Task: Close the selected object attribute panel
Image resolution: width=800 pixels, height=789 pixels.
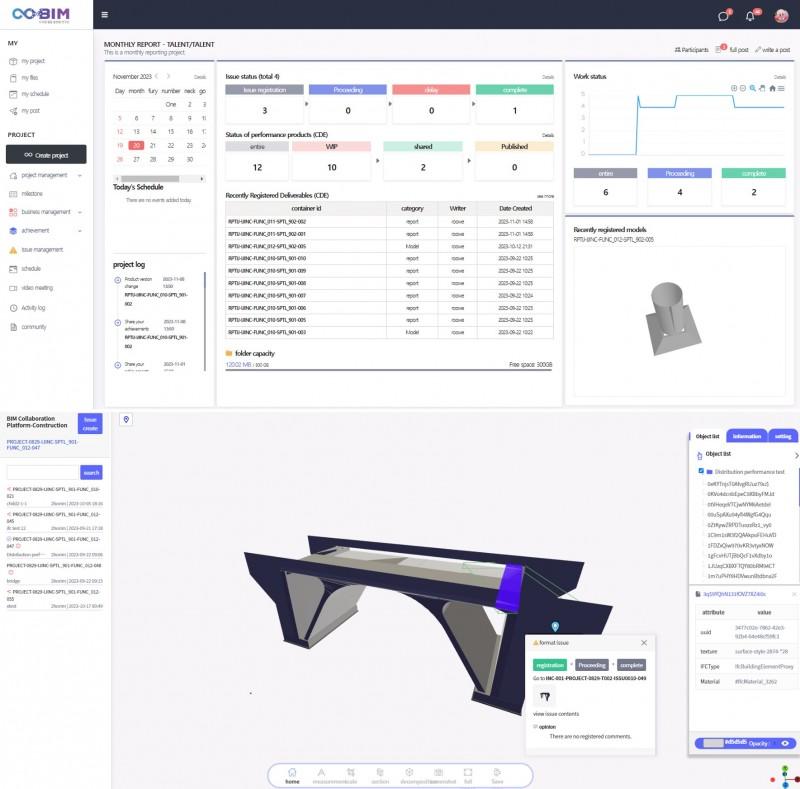Action: point(794,594)
